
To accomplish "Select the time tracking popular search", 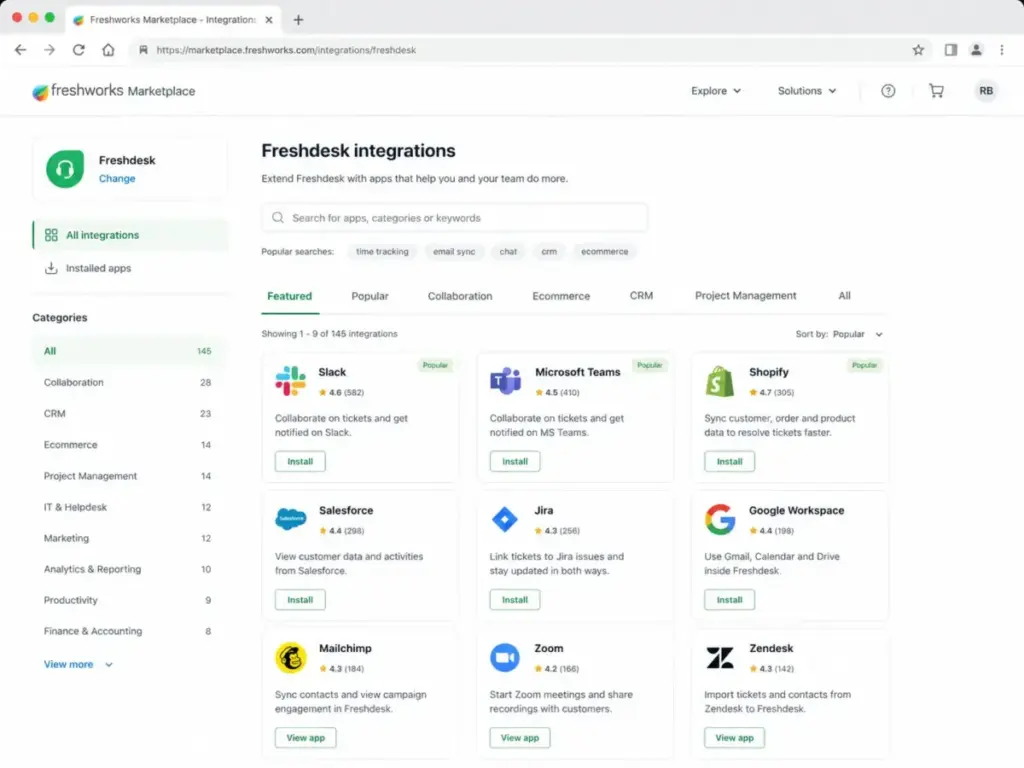I will (382, 251).
